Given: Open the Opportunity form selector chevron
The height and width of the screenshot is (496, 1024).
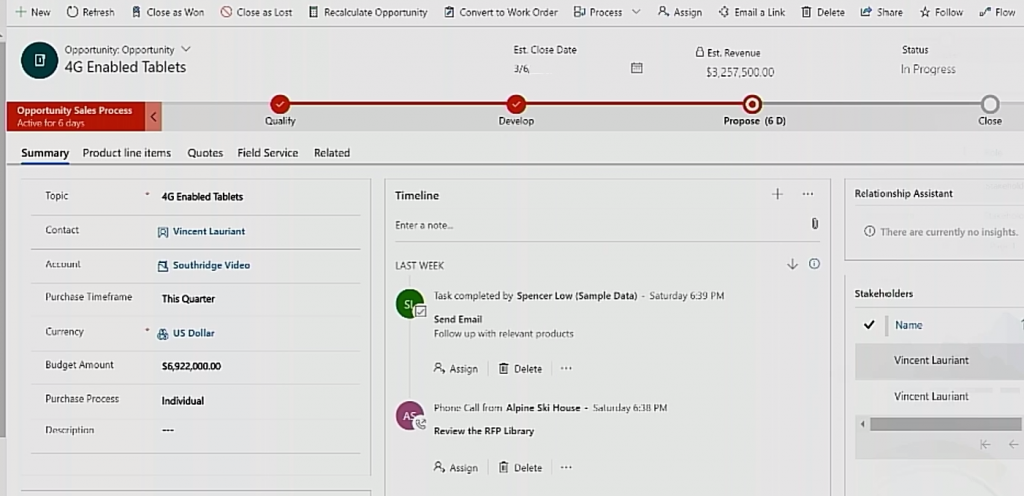Looking at the screenshot, I should pyautogui.click(x=186, y=49).
